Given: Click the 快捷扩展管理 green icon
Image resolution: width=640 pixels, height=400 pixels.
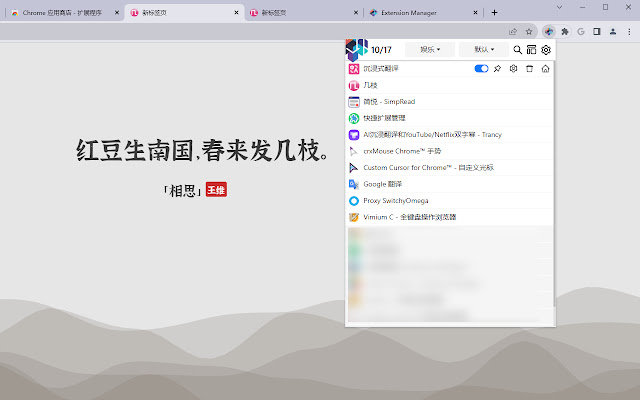Looking at the screenshot, I should tap(354, 118).
